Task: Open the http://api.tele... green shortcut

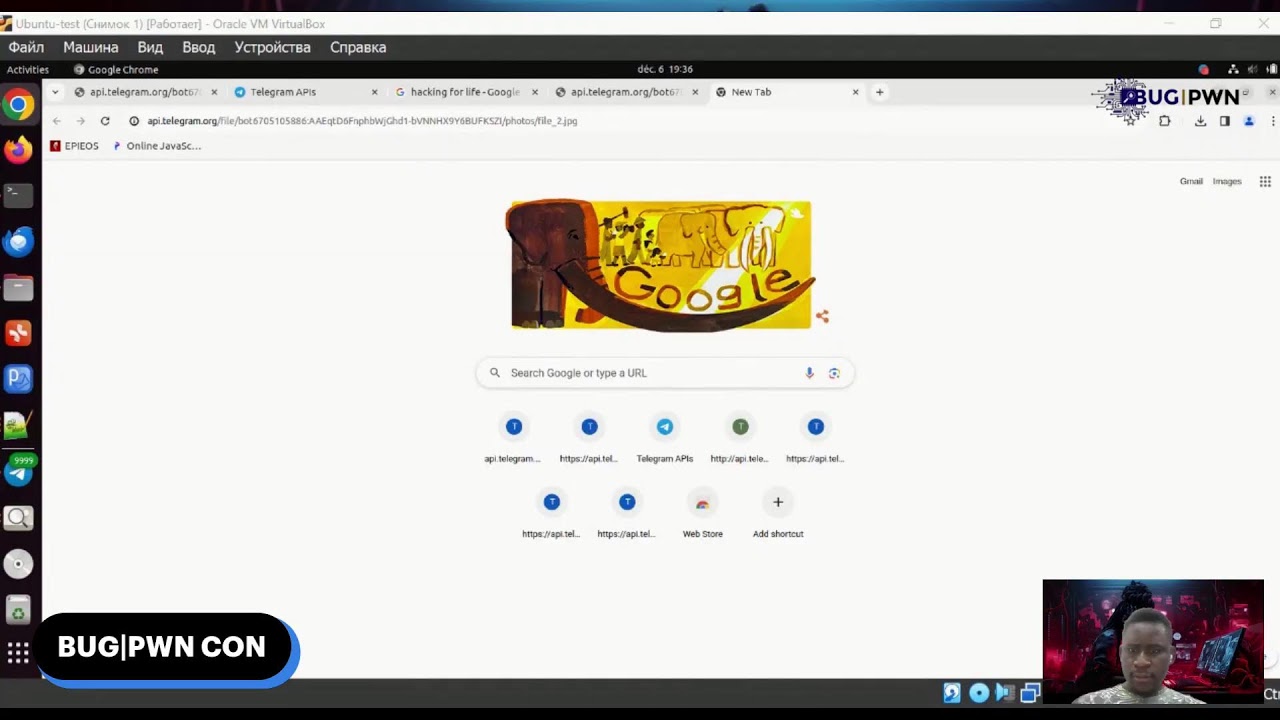Action: tap(740, 438)
